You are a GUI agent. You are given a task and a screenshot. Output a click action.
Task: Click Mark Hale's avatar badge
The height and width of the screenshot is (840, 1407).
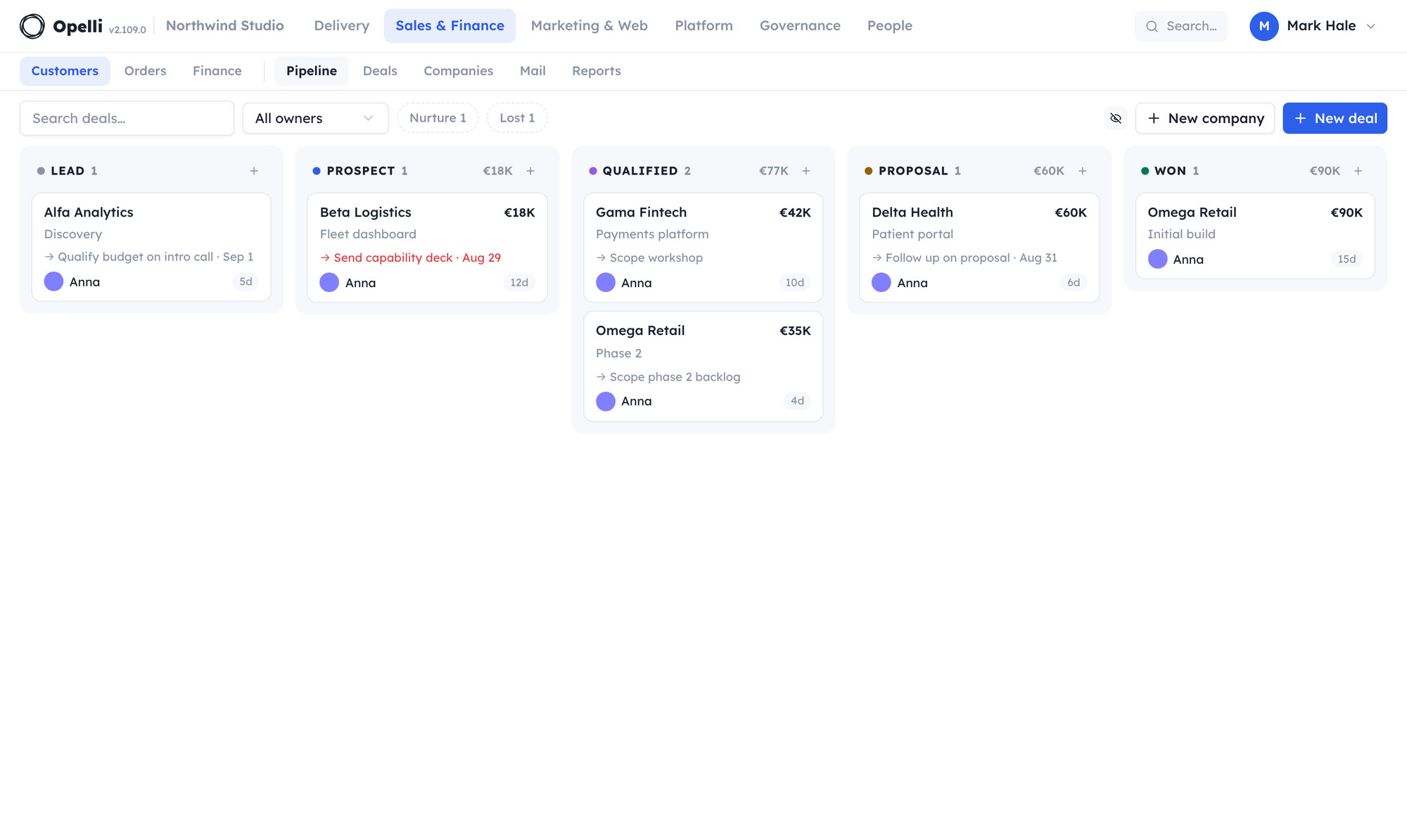1263,26
